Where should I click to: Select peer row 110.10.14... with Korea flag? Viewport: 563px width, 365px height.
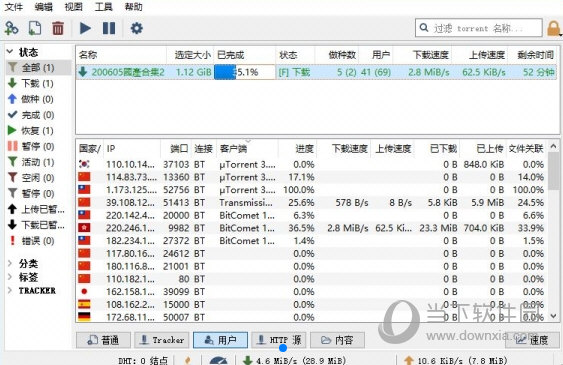[312, 164]
